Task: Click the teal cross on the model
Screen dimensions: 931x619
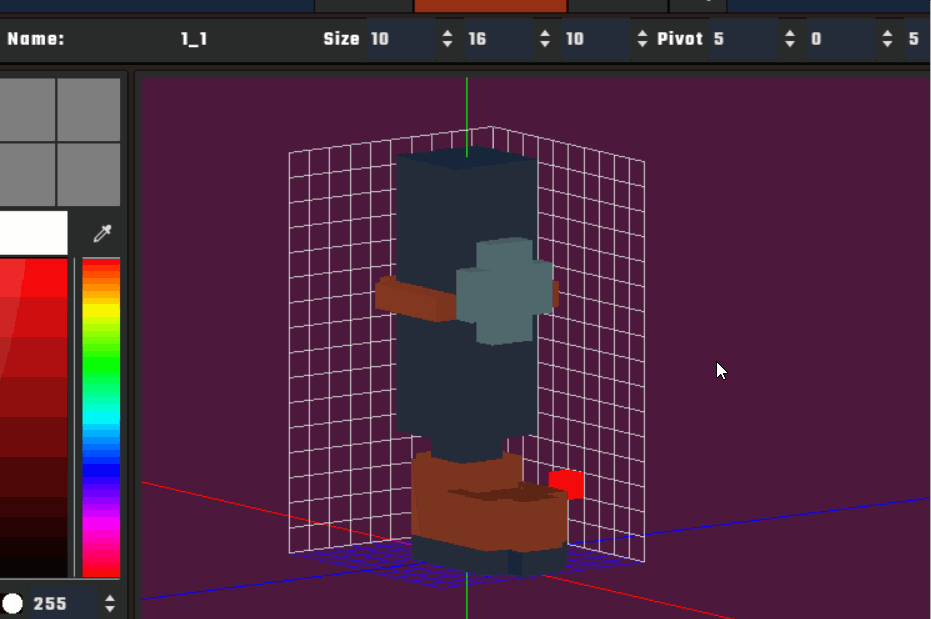Action: pyautogui.click(x=505, y=291)
